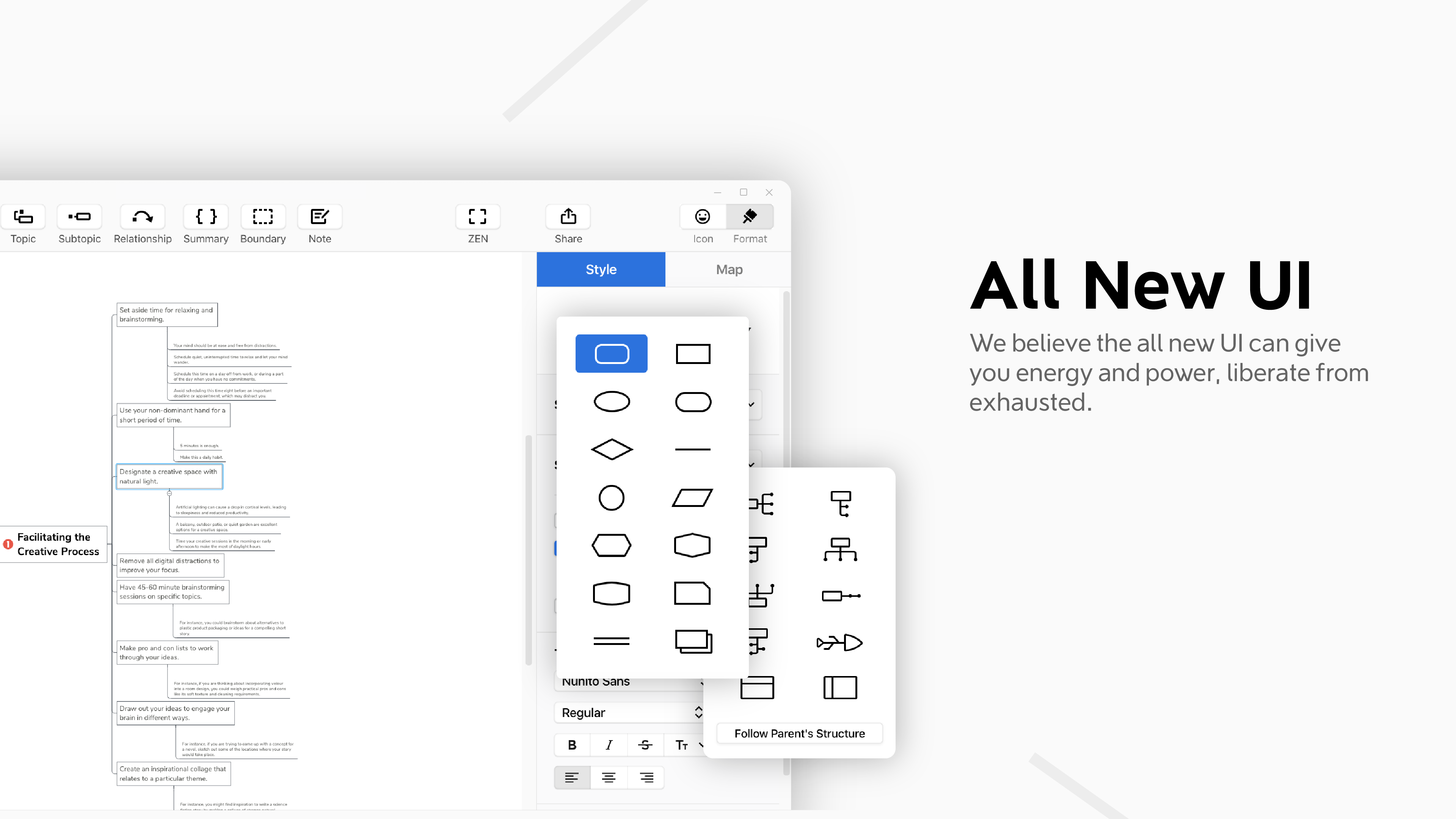Toggle italic formatting on text

pos(608,745)
